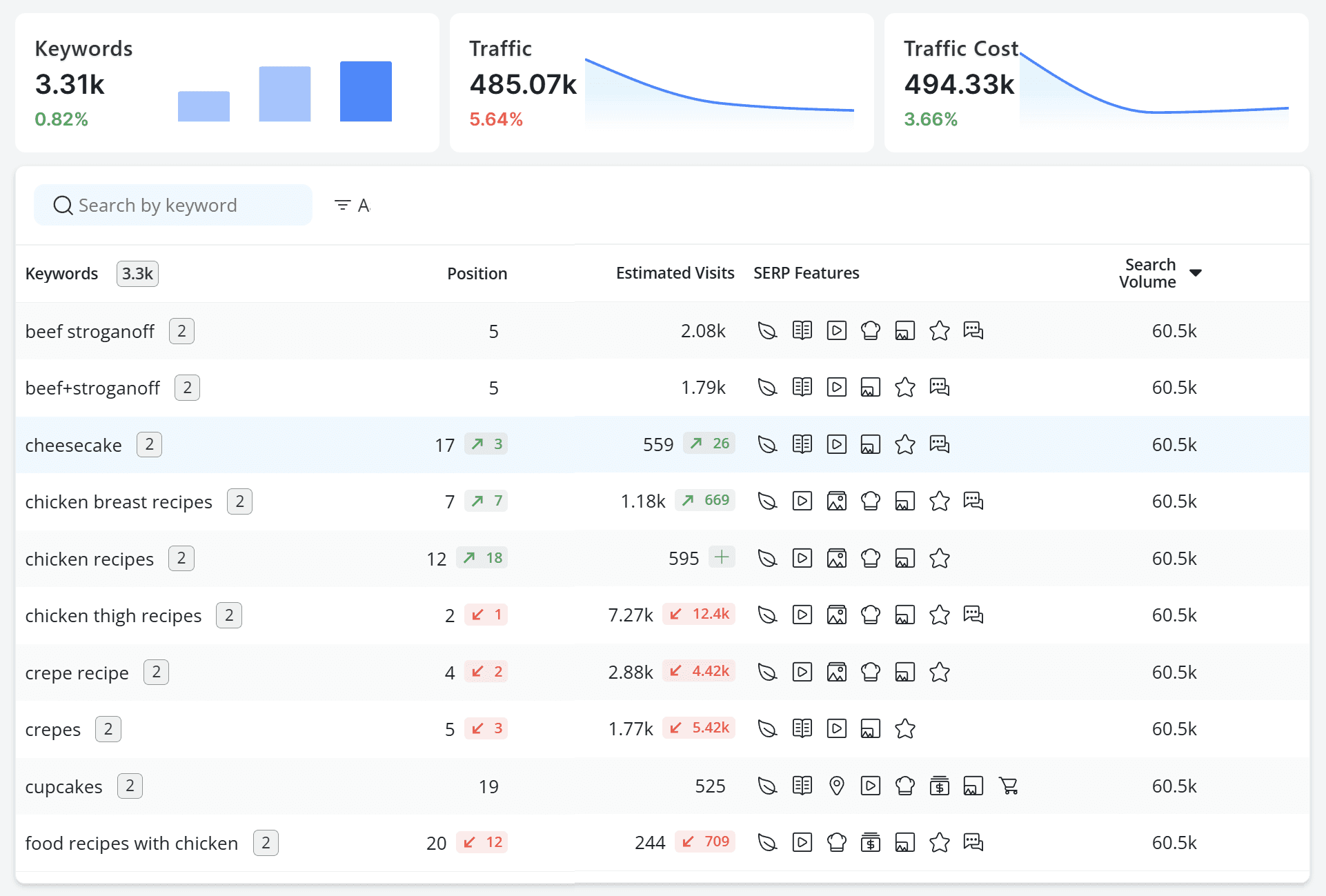This screenshot has width=1326, height=896.
Task: Click the shopping cart icon in the cupcakes row
Action: pyautogui.click(x=1008, y=786)
